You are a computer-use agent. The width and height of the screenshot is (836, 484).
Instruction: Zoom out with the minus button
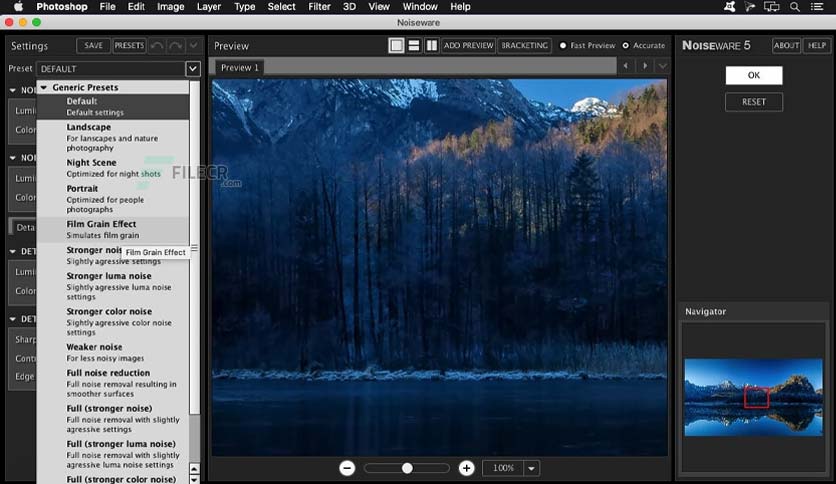(347, 468)
